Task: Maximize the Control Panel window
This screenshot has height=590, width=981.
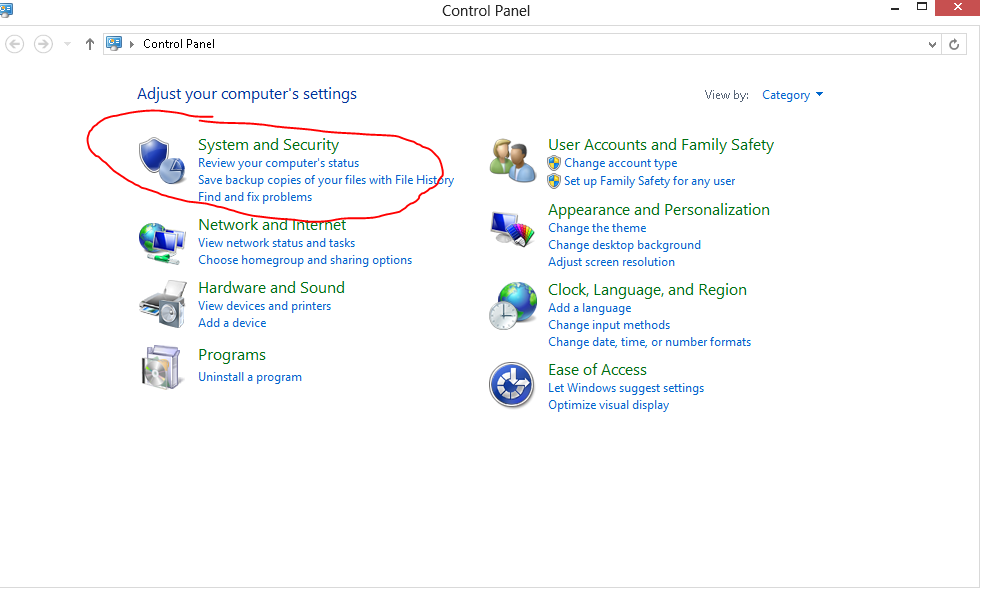Action: pyautogui.click(x=922, y=8)
